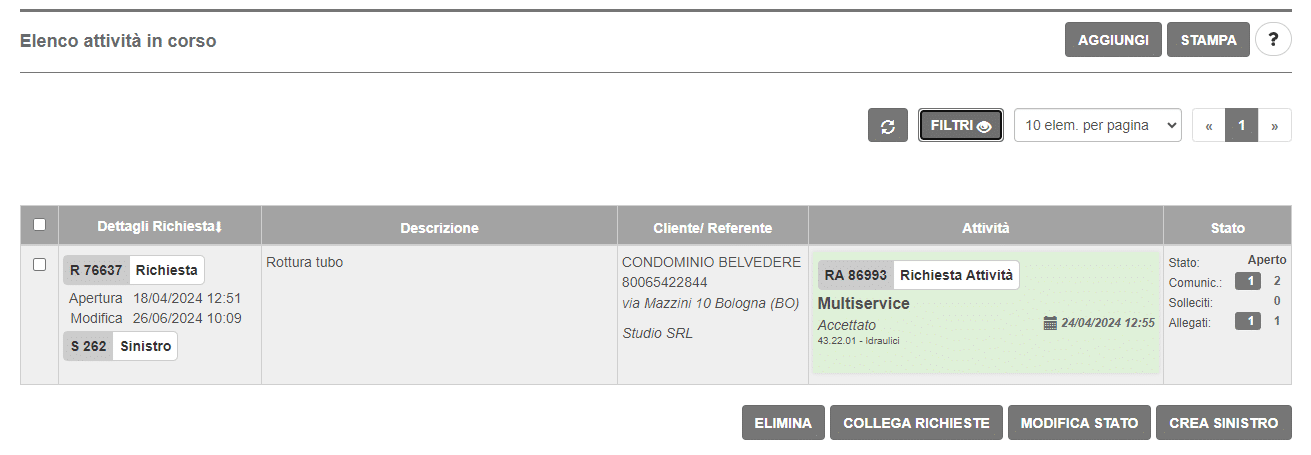Toggle FILTRI visibility eye button
The width and height of the screenshot is (1311, 455).
(961, 125)
